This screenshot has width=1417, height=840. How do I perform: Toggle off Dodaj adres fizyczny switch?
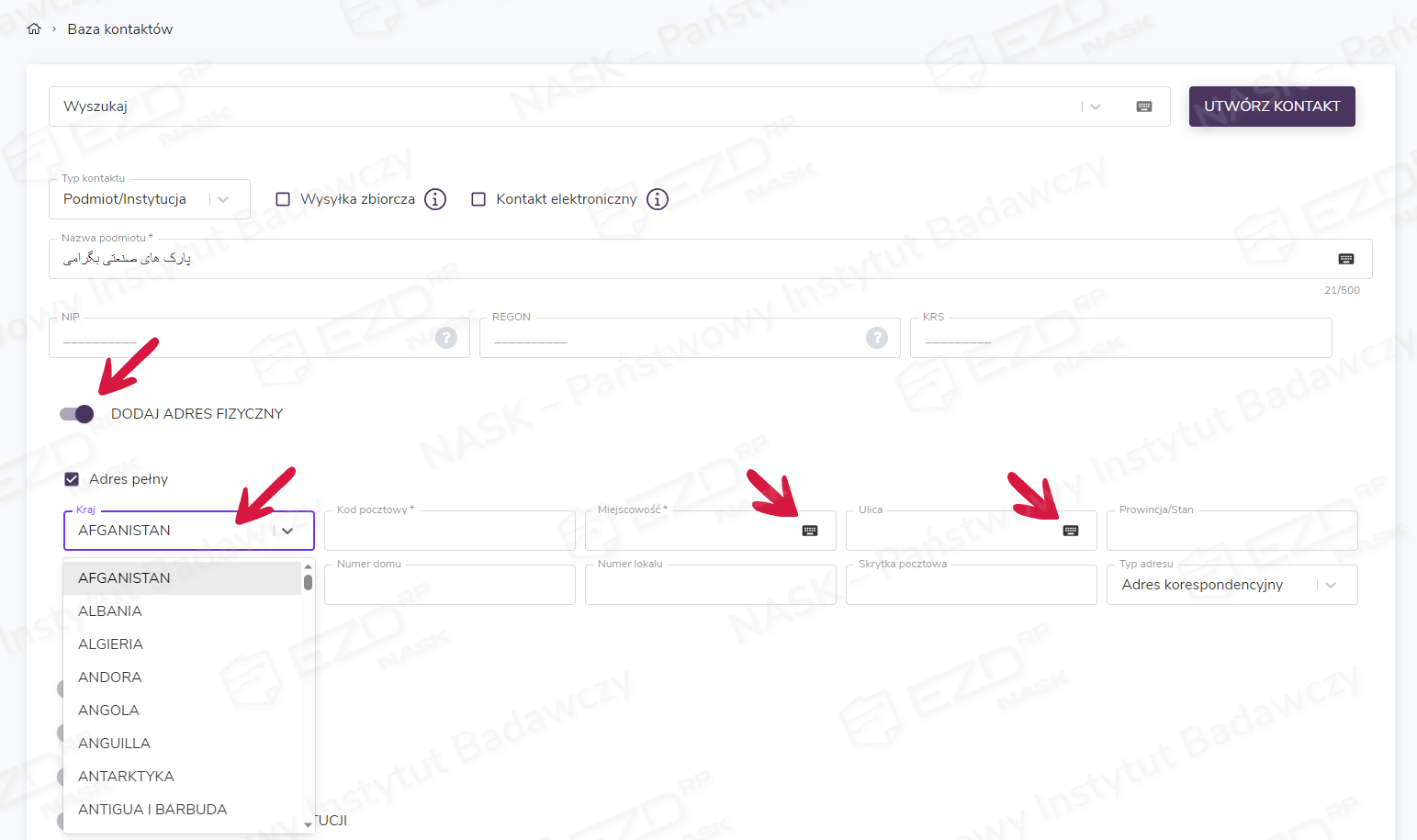pyautogui.click(x=77, y=414)
